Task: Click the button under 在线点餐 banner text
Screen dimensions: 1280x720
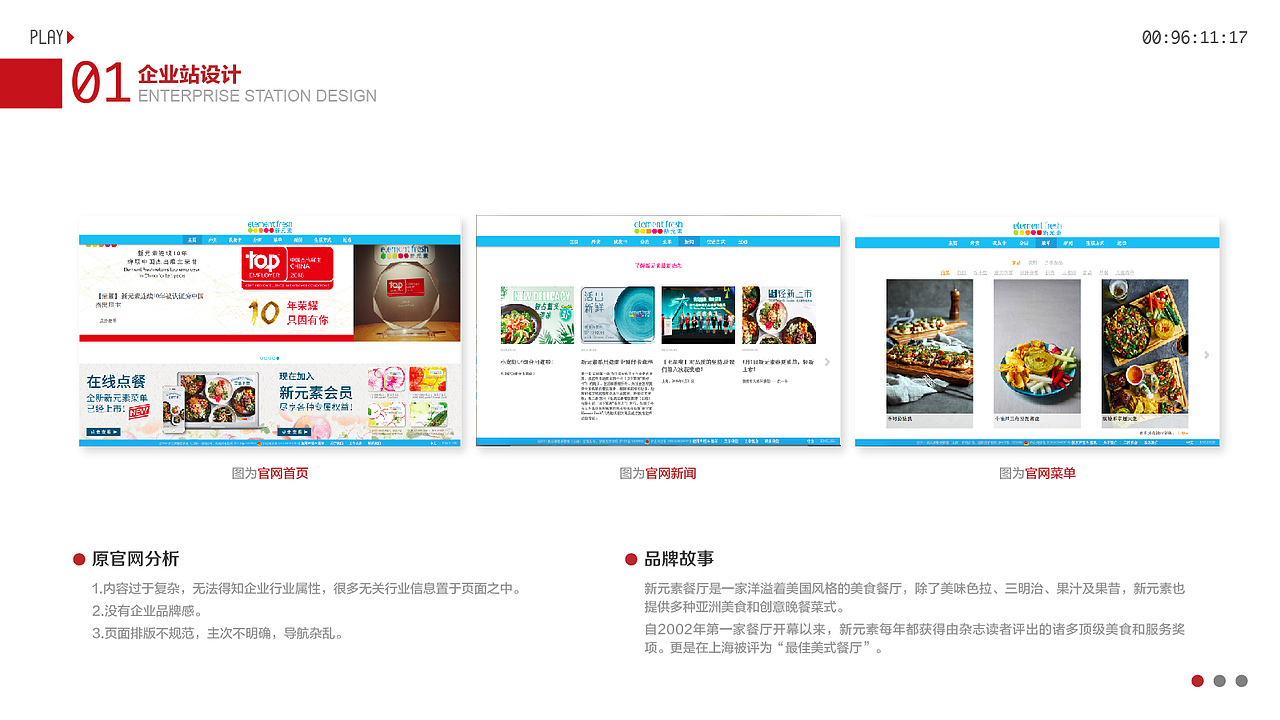Action: click(x=104, y=432)
